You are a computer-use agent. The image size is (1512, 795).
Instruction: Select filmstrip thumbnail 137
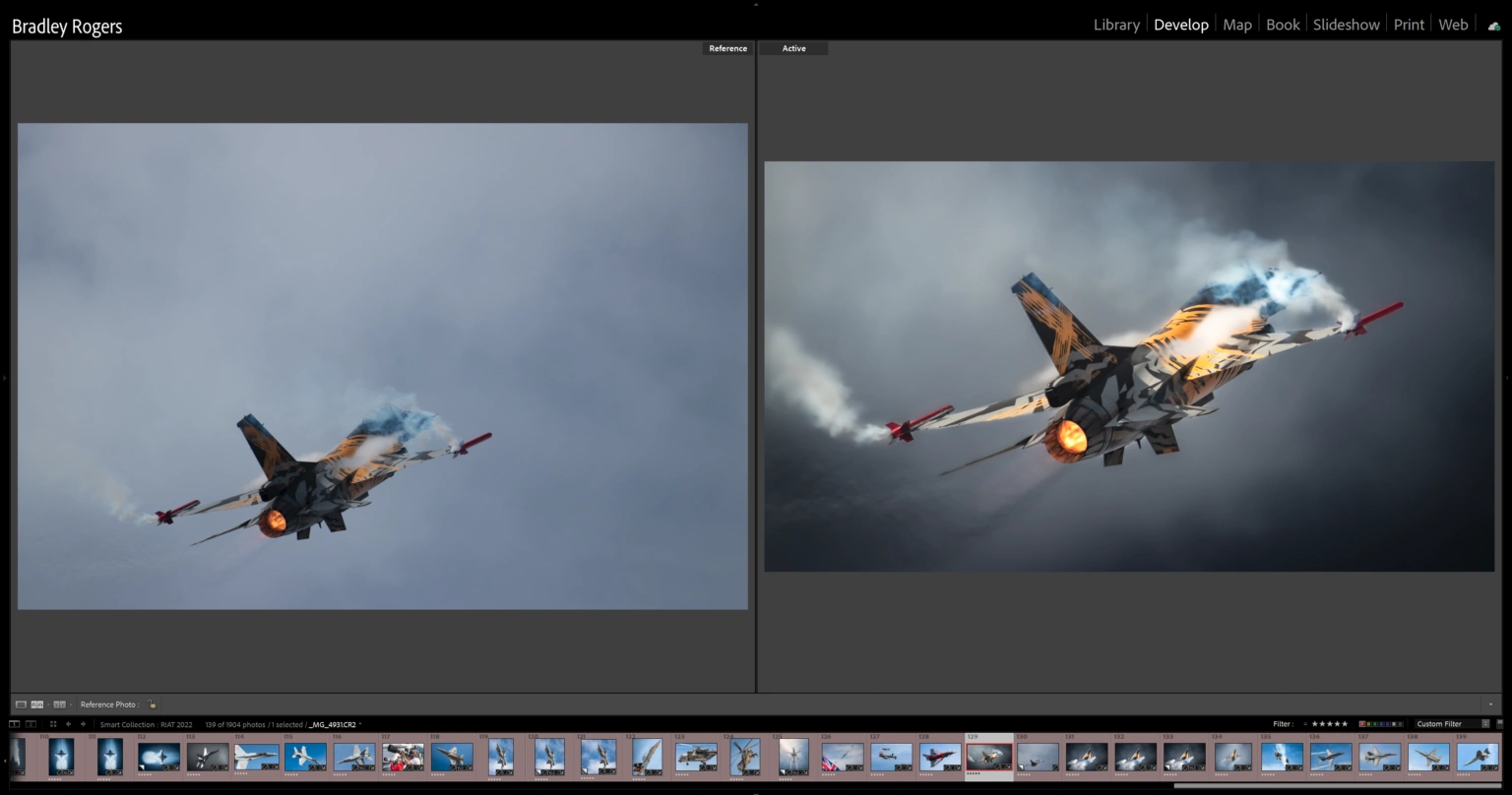[1379, 757]
